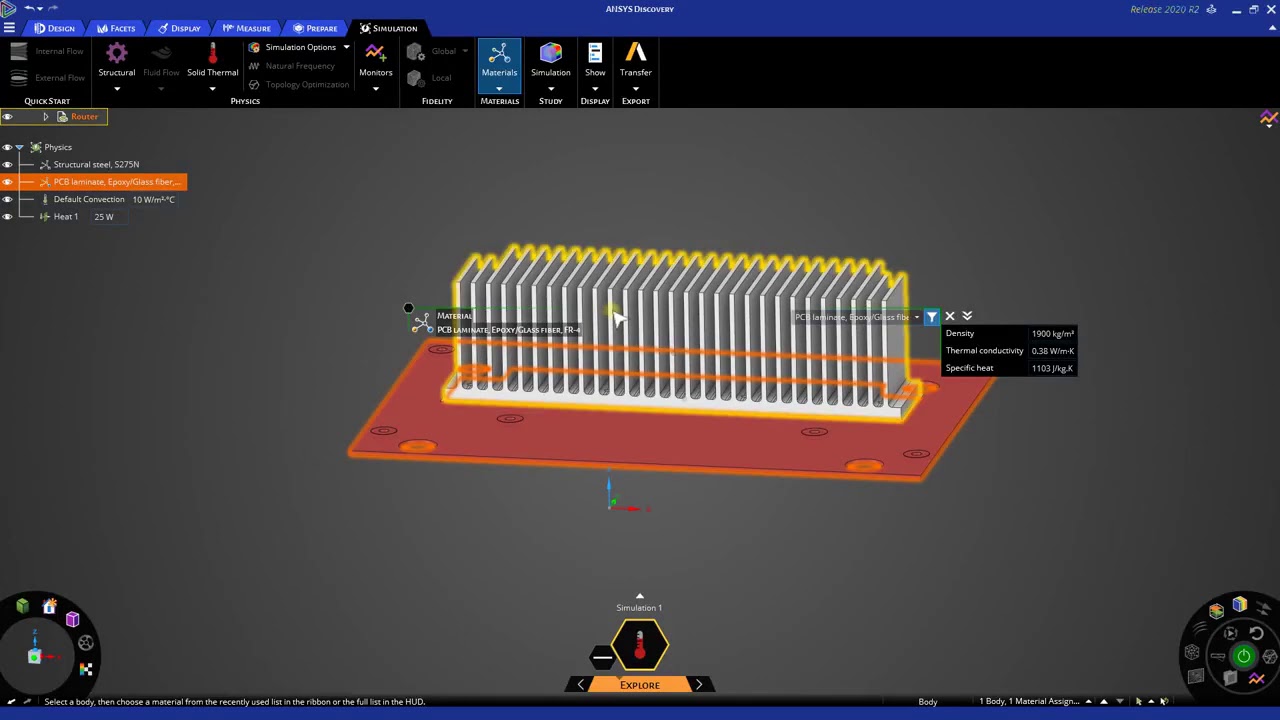This screenshot has height=720, width=1280.
Task: Click the purple cube view icon
Action: (x=72, y=620)
